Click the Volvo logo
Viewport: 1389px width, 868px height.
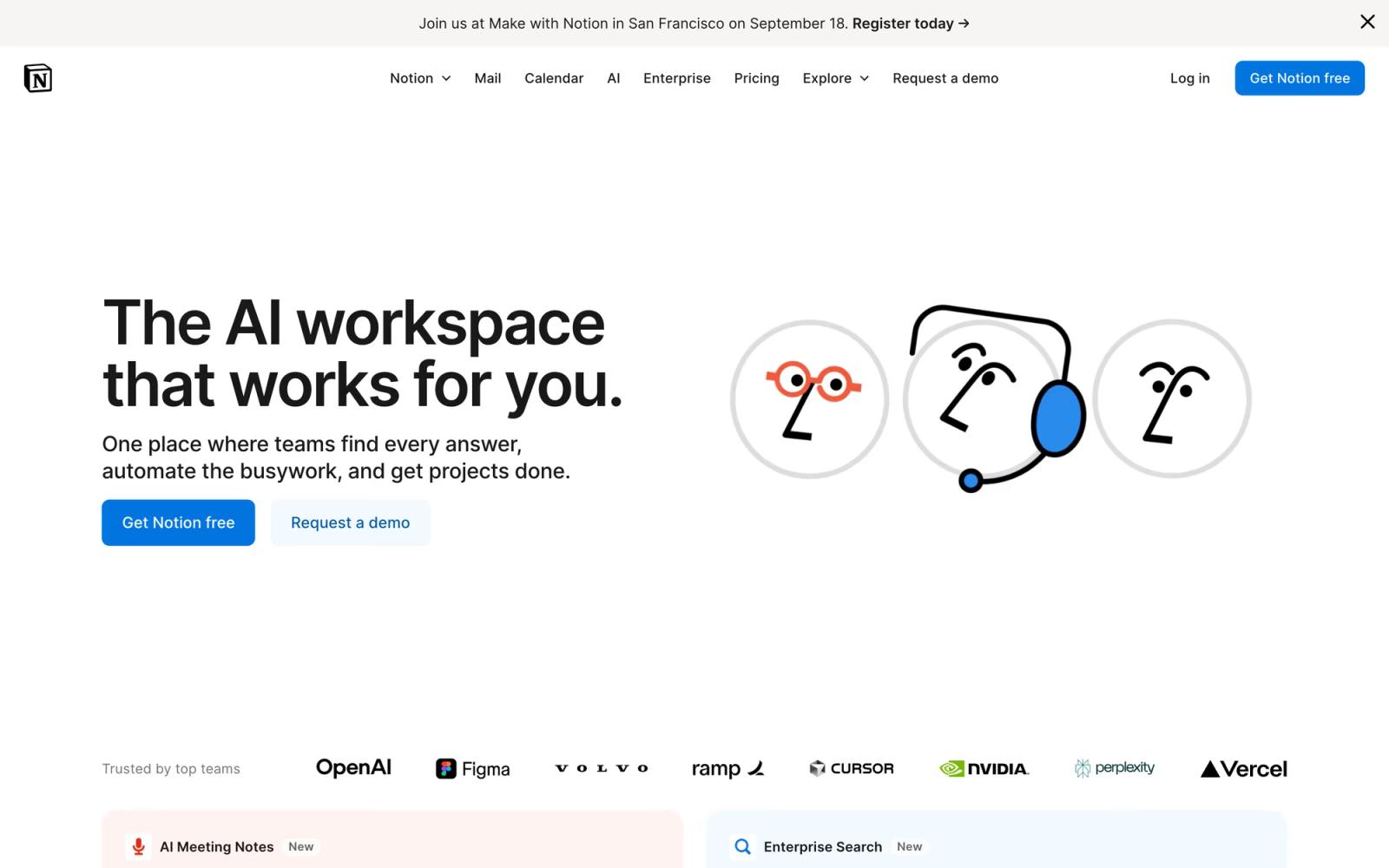coord(602,768)
